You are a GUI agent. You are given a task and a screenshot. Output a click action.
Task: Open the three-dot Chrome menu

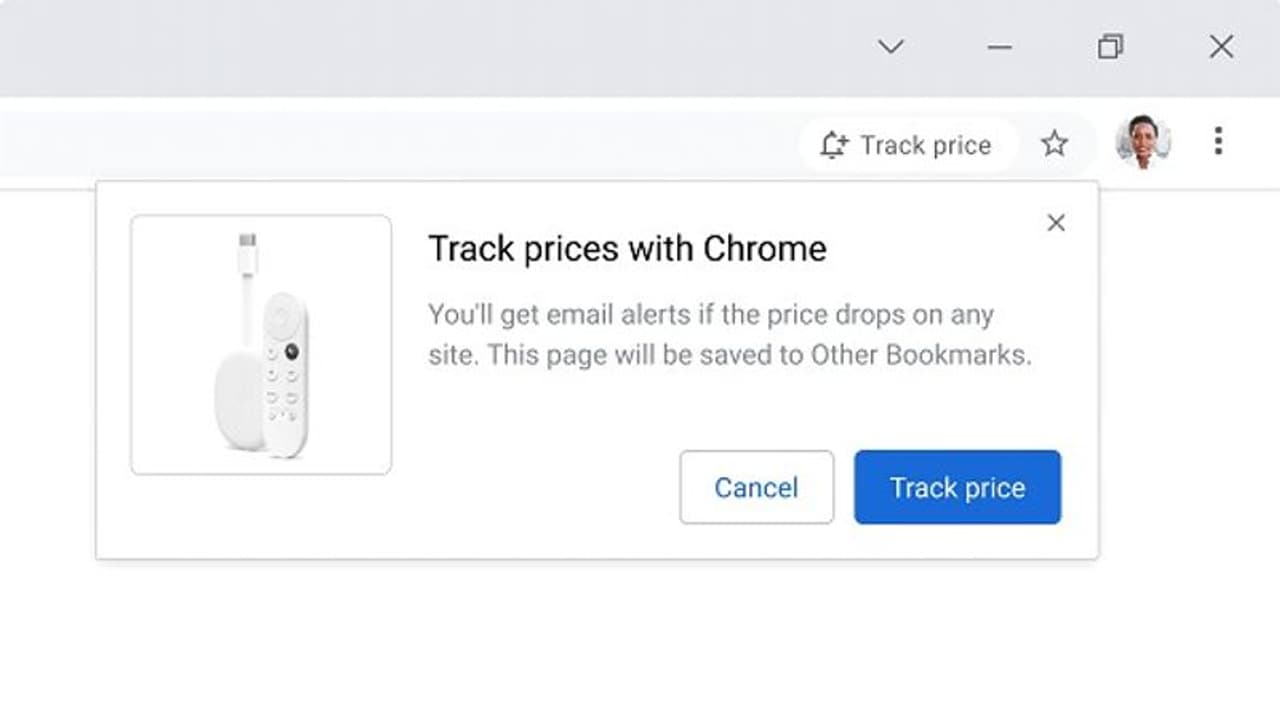[x=1217, y=142]
